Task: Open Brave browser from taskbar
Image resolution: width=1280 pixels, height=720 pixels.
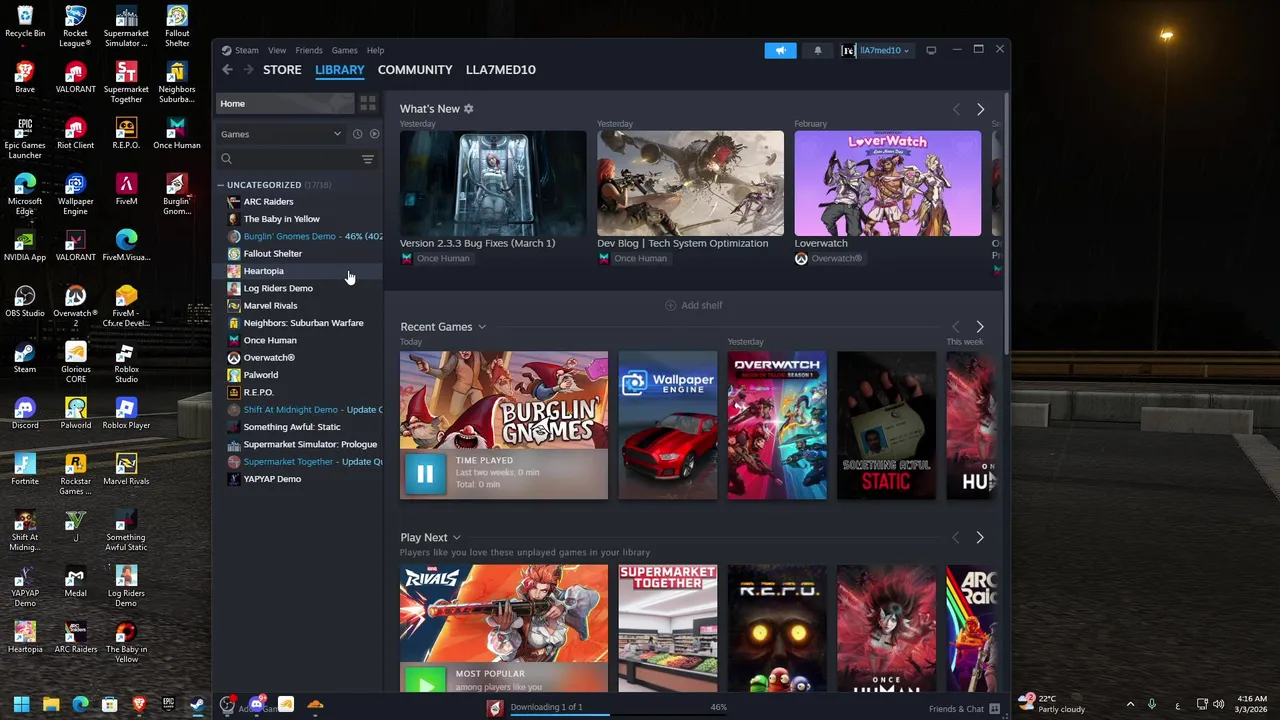Action: click(x=139, y=705)
